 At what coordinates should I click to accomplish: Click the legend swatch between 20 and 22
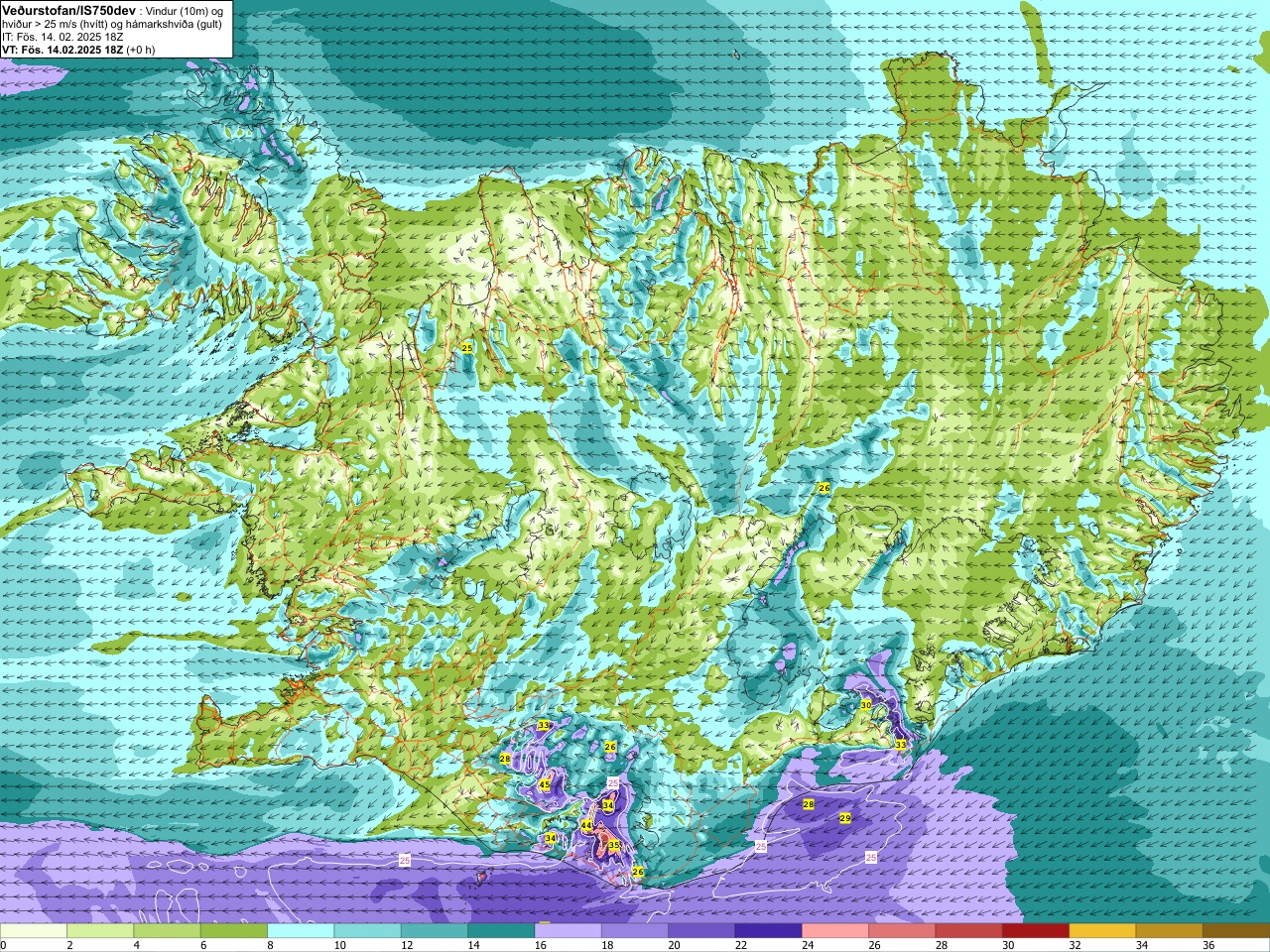click(x=701, y=931)
